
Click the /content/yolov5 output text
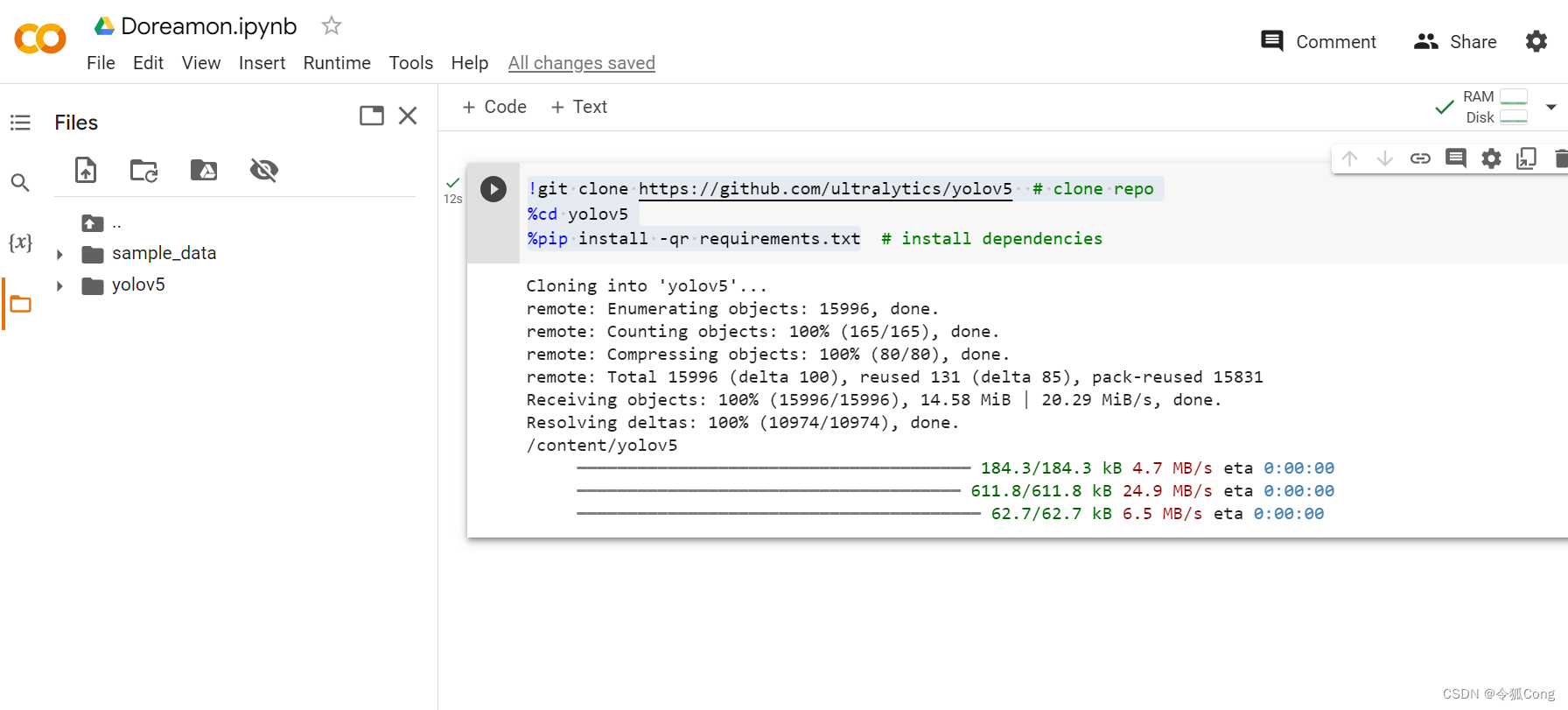pyautogui.click(x=602, y=446)
